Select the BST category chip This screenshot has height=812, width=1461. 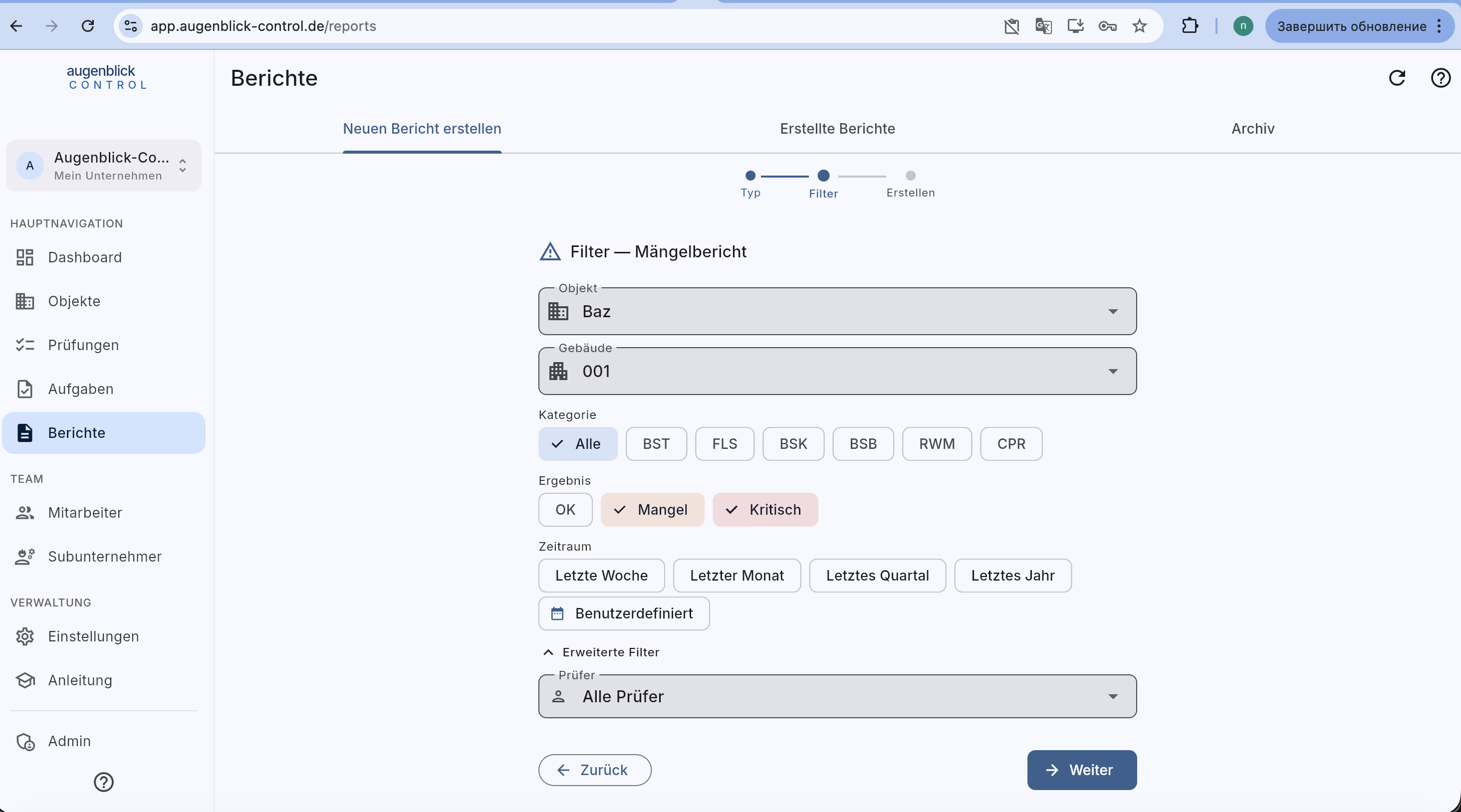coord(656,444)
